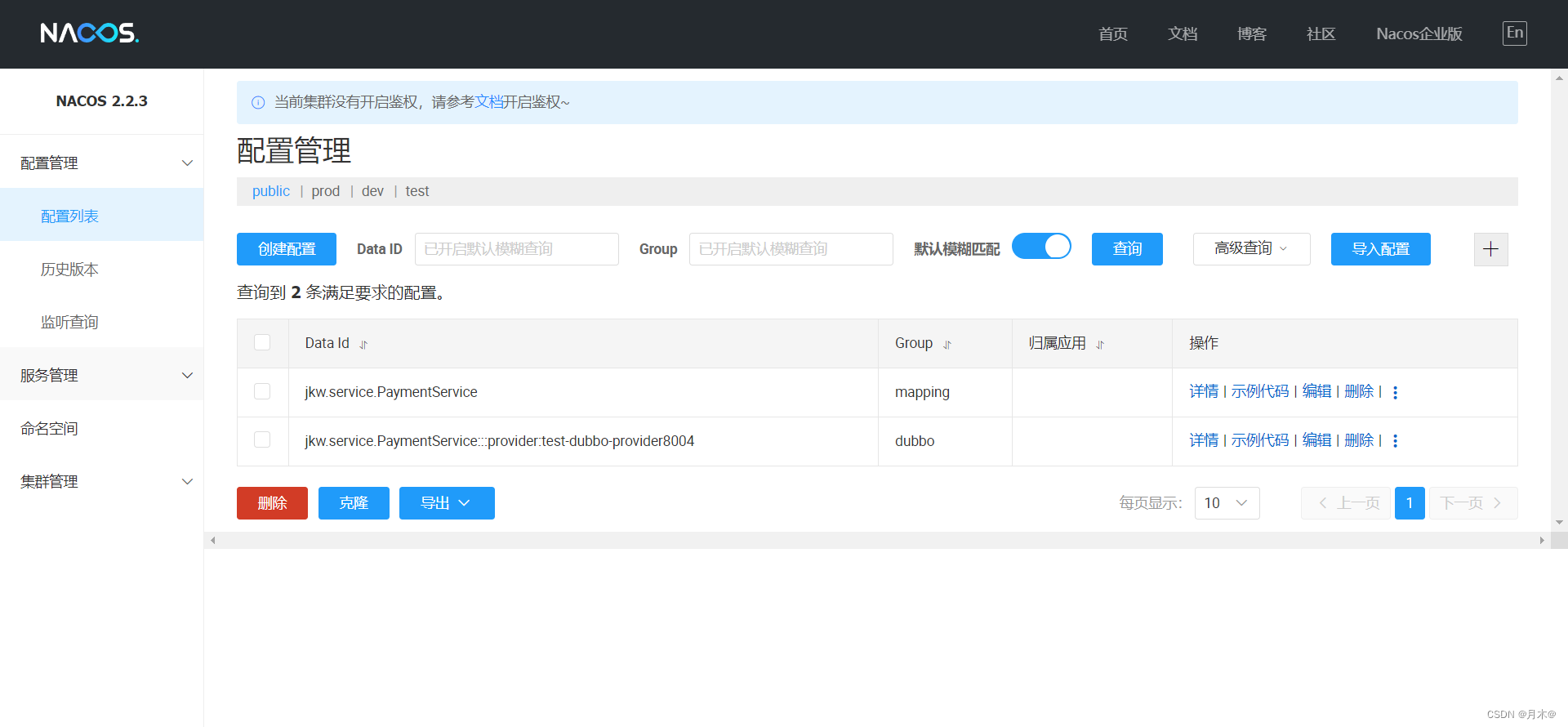This screenshot has width=1568, height=727.
Task: Sort by Group column icon
Action: click(947, 345)
